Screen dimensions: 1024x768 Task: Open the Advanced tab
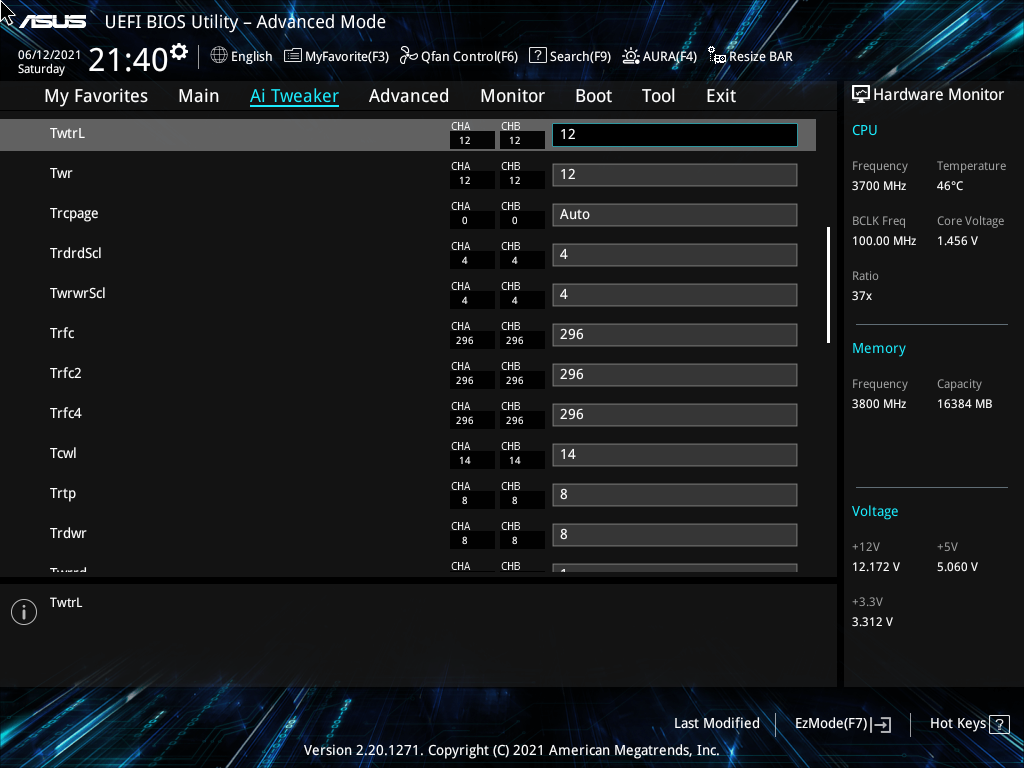409,95
